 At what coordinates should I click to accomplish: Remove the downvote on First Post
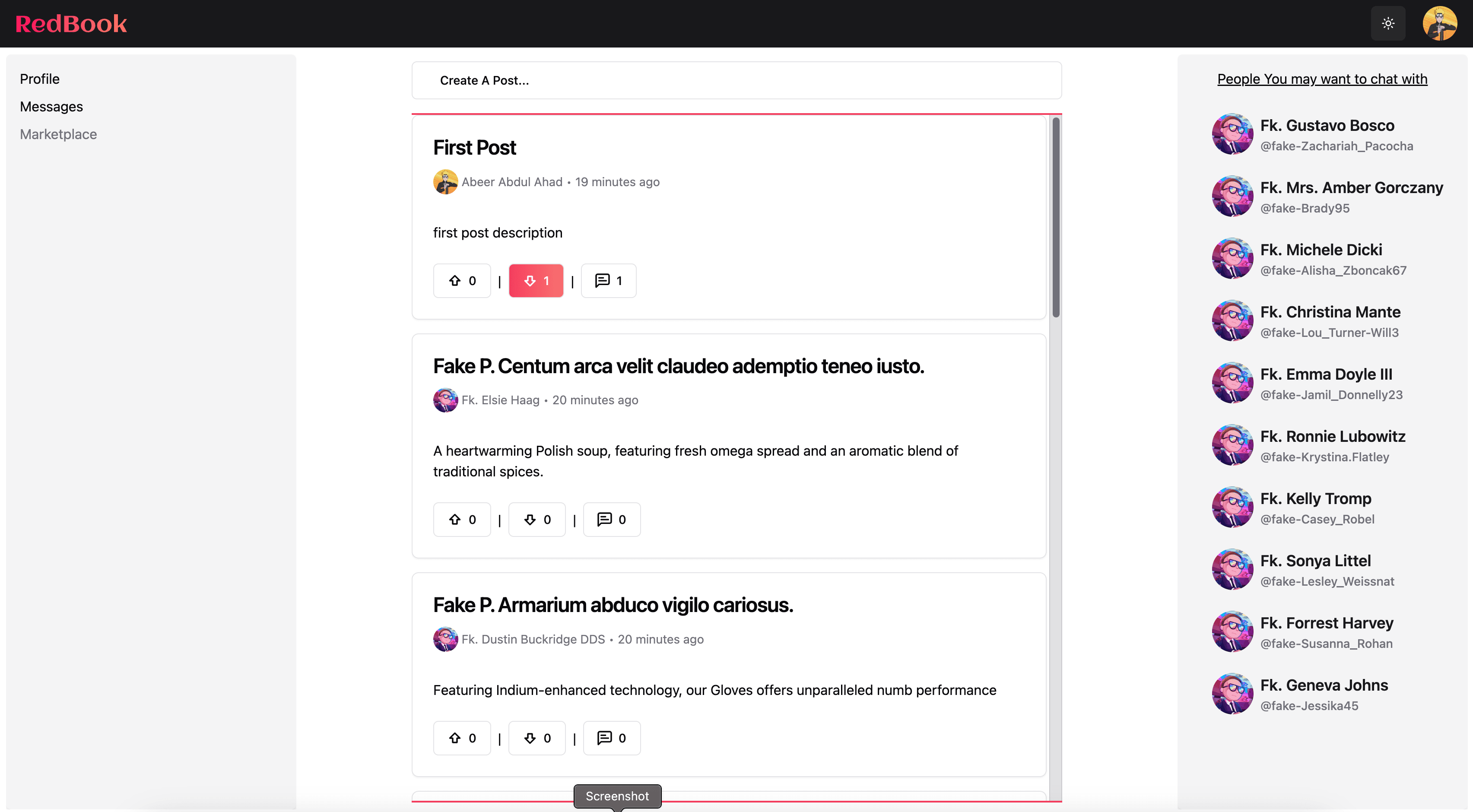point(536,281)
